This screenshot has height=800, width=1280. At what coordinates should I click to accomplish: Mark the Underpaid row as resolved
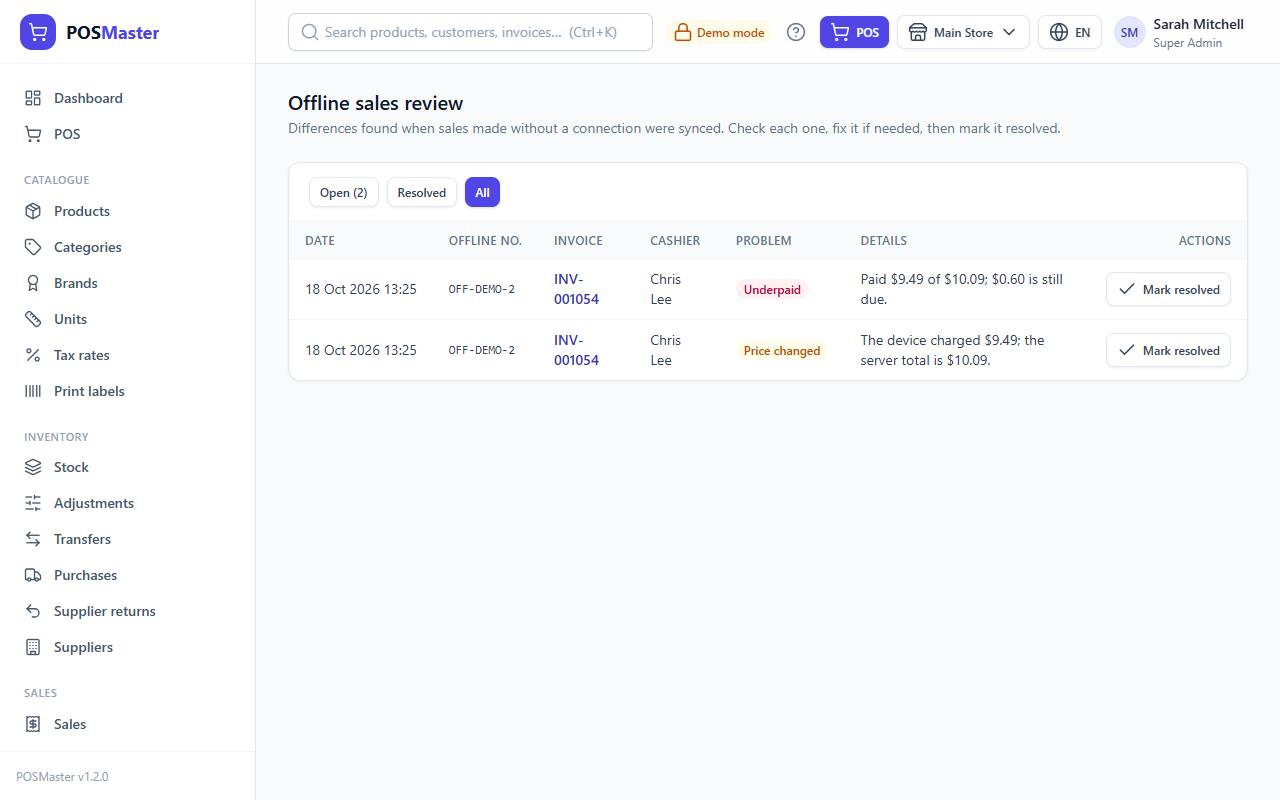pos(1168,289)
